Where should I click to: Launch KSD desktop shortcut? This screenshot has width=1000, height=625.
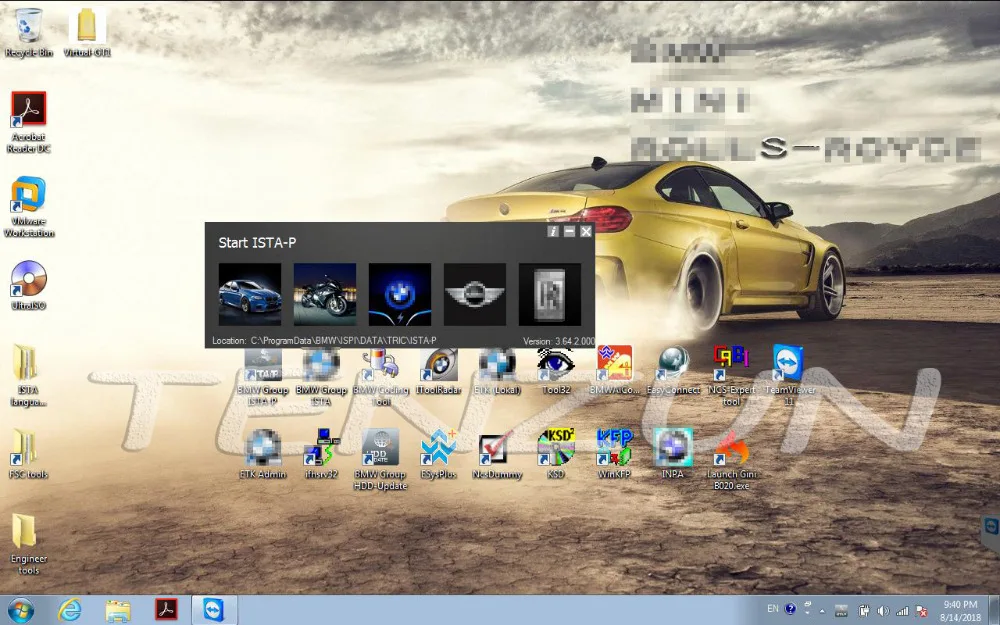coord(555,454)
